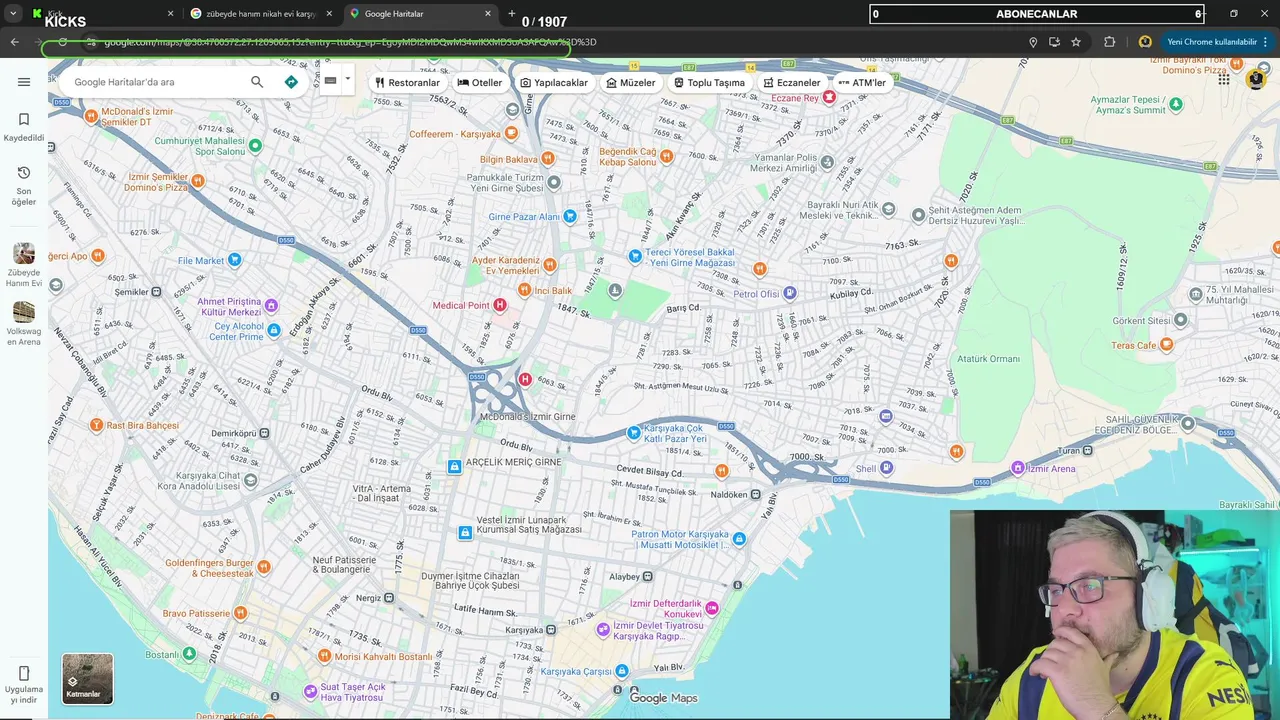
Task: Select the Teras Cafe pin
Action: 1166,345
